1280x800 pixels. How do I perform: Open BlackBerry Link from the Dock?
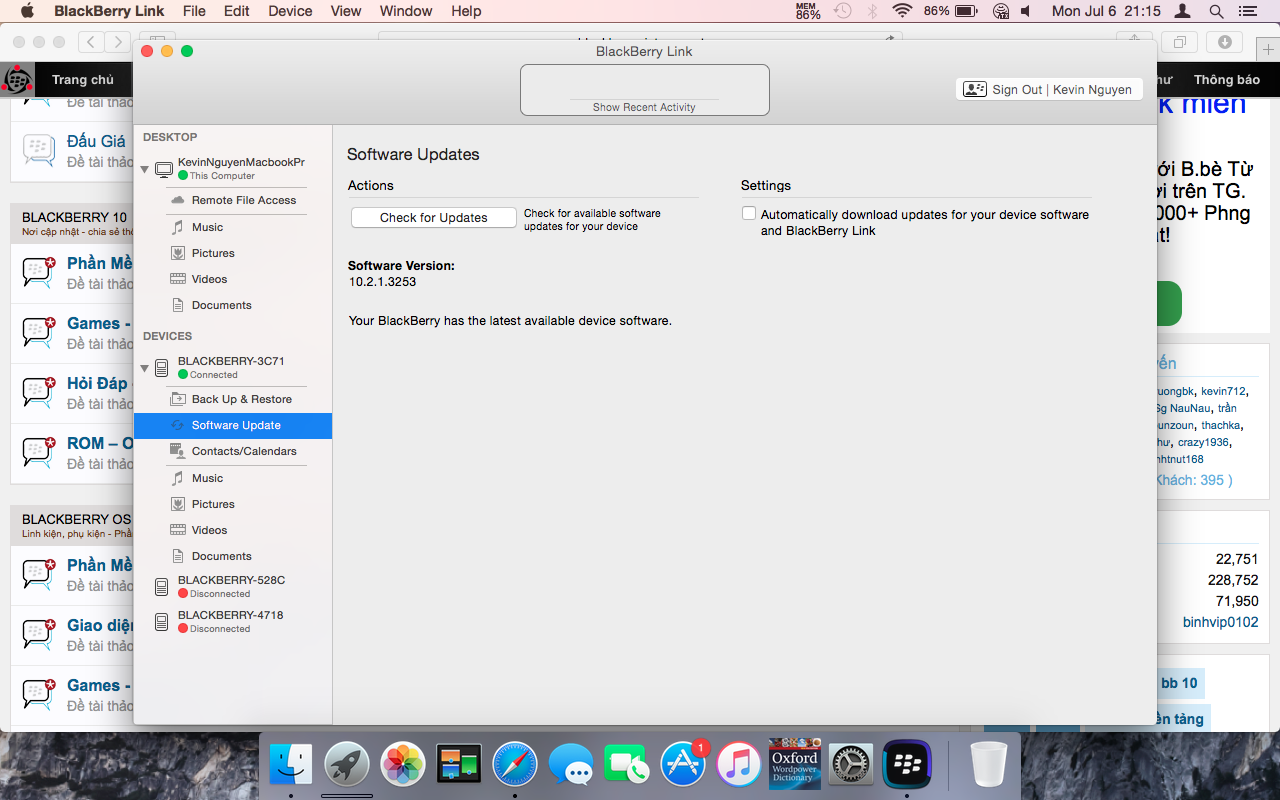click(908, 765)
